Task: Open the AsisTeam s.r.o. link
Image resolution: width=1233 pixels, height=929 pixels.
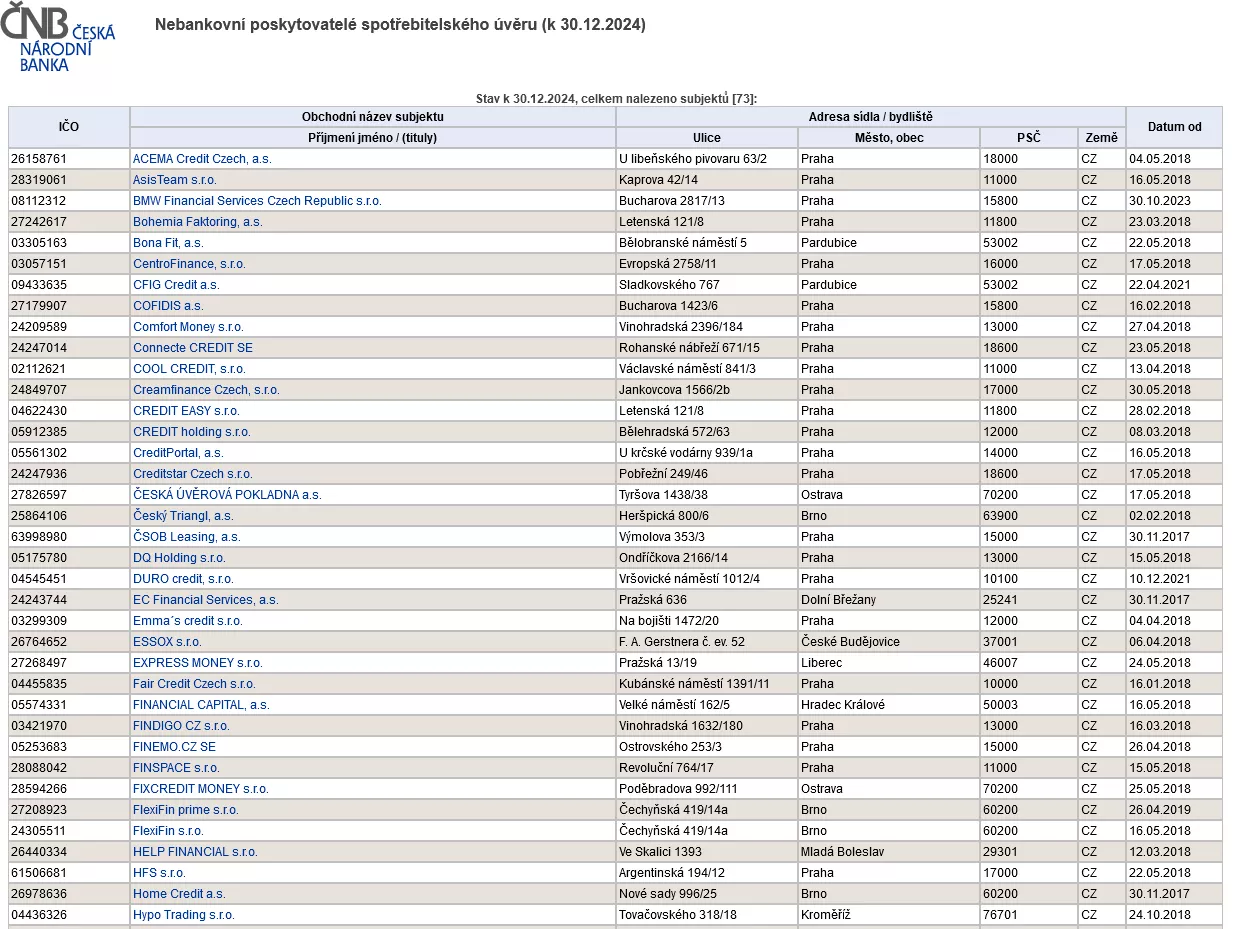Action: pos(175,180)
